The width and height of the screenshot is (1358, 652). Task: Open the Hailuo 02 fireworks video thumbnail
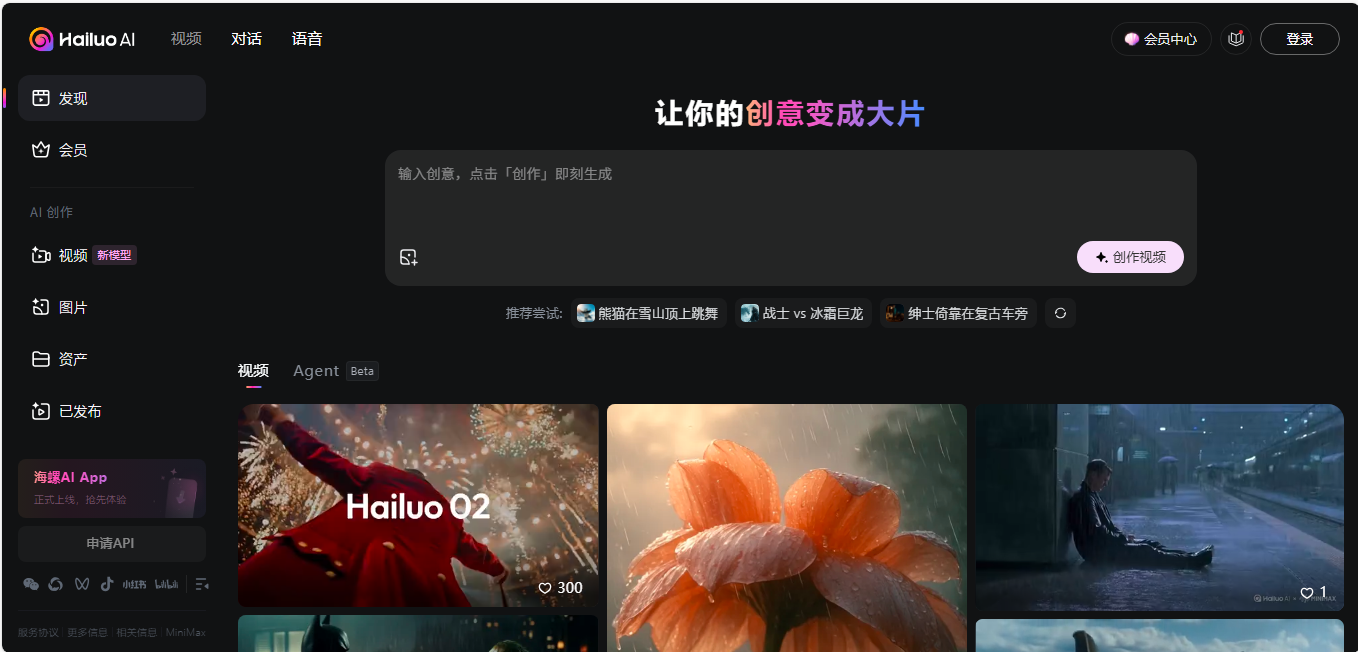click(418, 505)
